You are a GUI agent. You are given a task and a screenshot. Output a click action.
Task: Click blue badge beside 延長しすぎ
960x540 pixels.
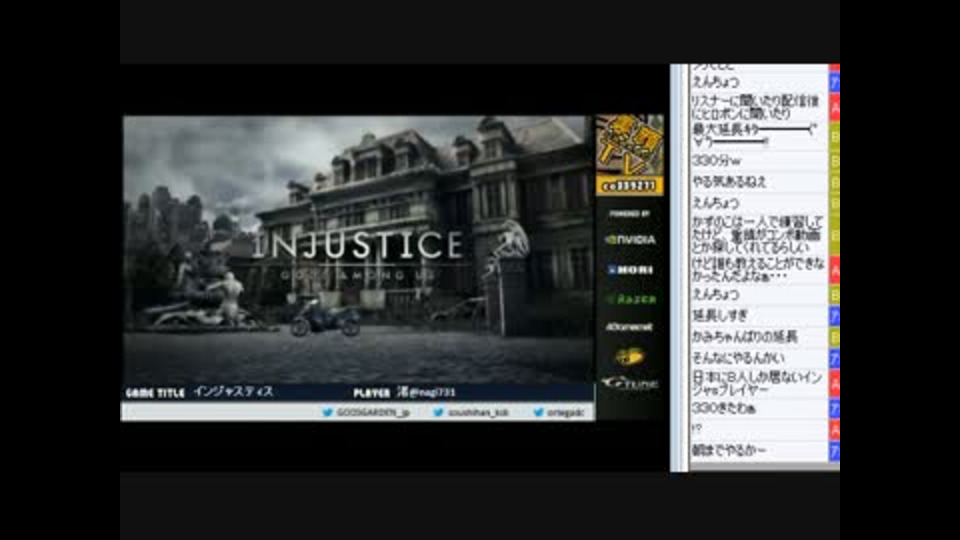pos(834,316)
